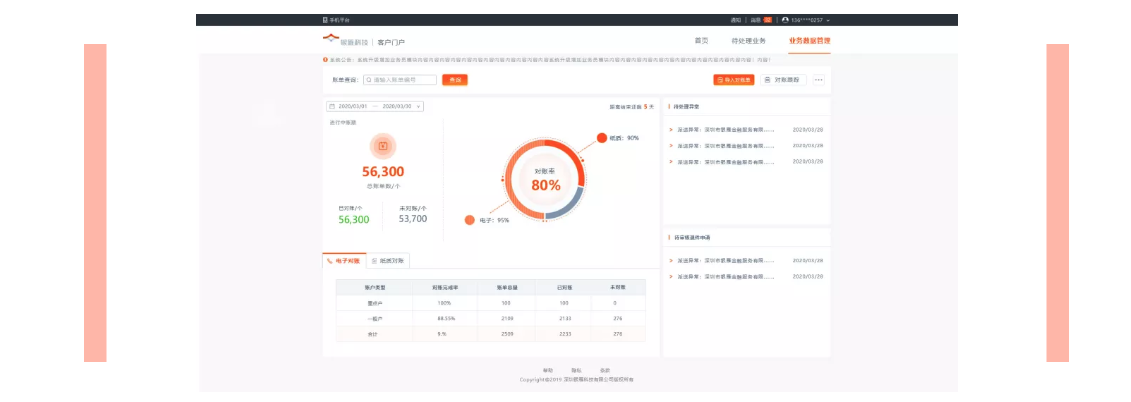Open the date range dropdown arrow
Image resolution: width=1131 pixels, height=402 pixels.
pos(418,106)
